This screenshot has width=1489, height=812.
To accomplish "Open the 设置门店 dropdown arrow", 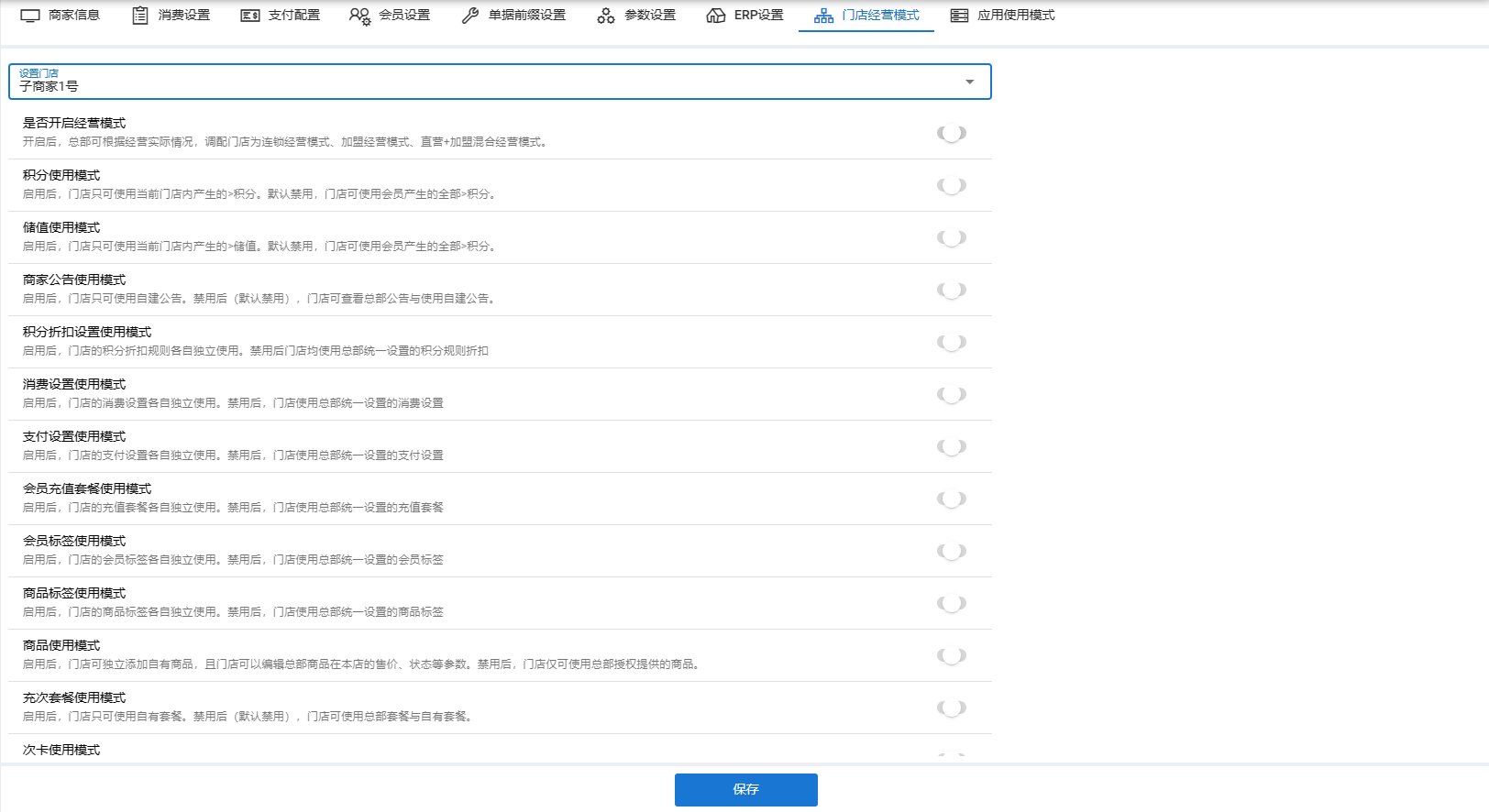I will (x=969, y=82).
